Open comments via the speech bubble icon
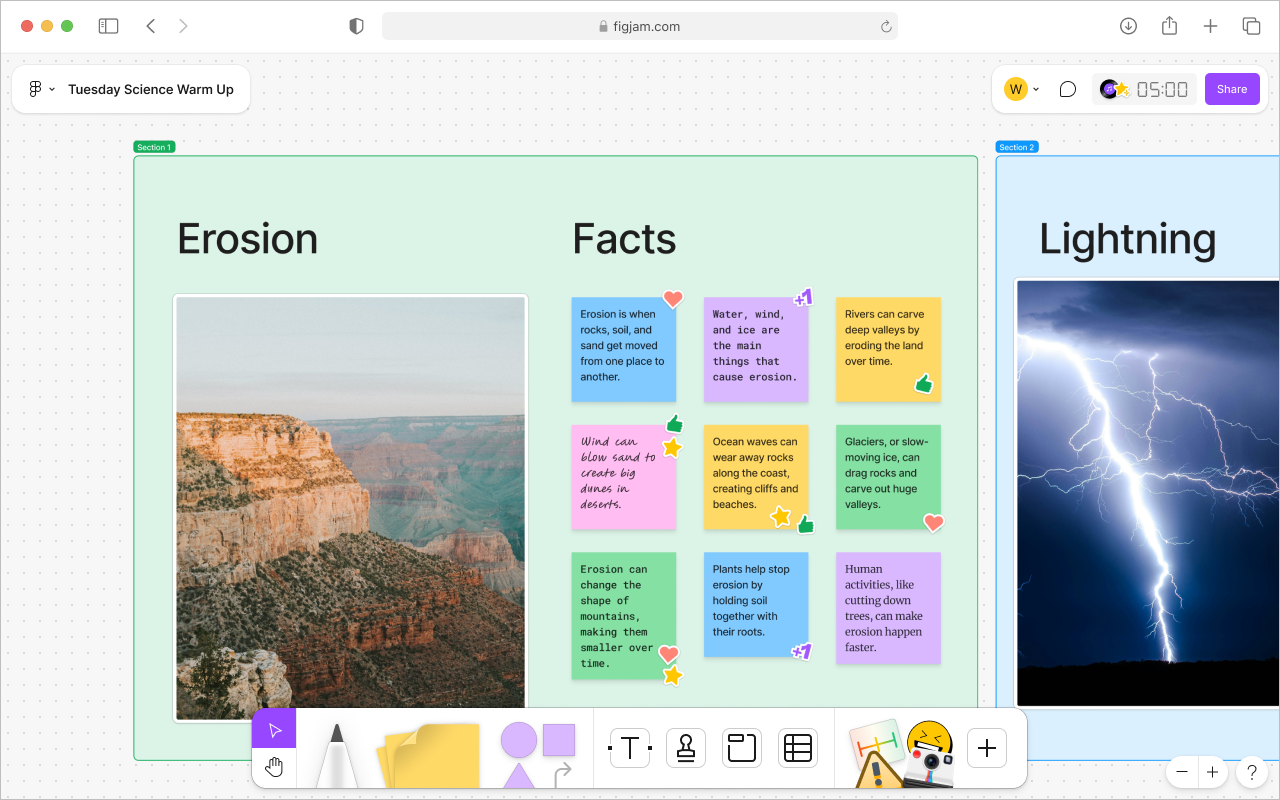1280x800 pixels. pyautogui.click(x=1067, y=89)
